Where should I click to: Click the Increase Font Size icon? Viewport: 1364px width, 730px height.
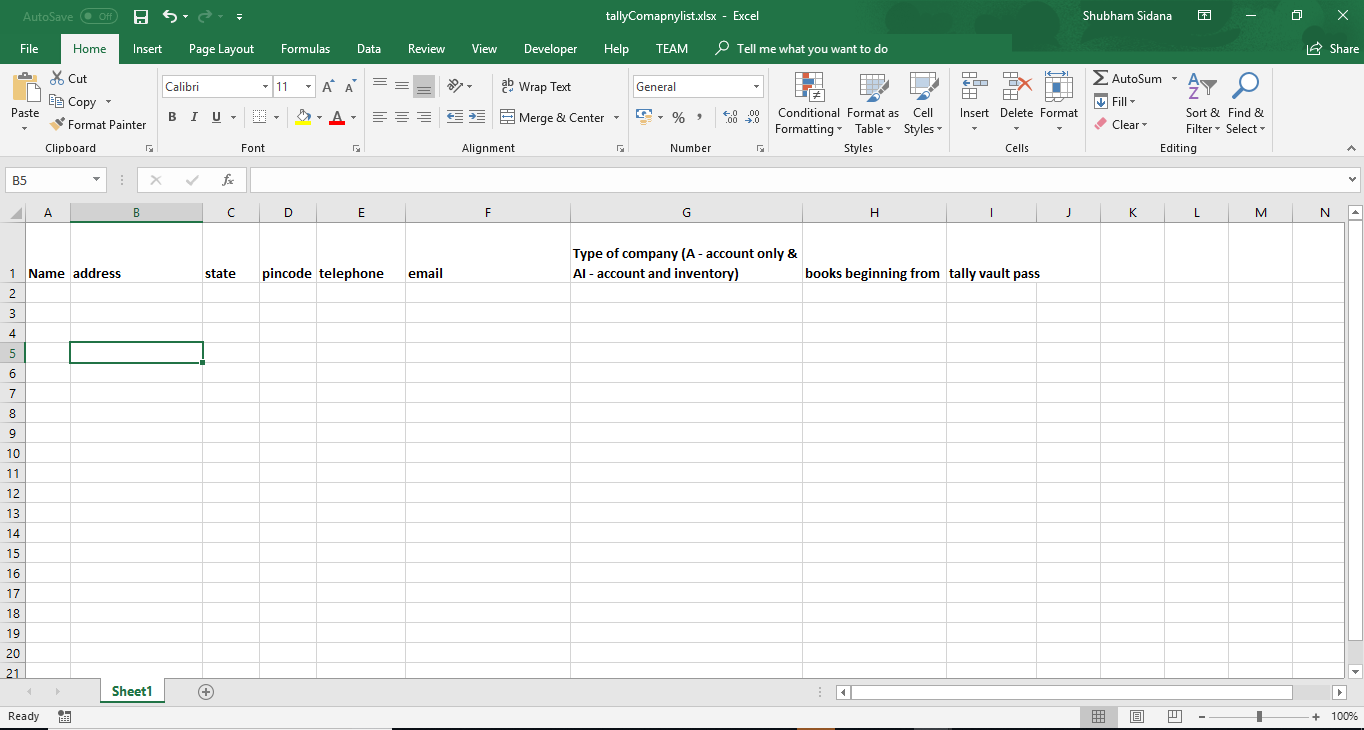coord(328,87)
